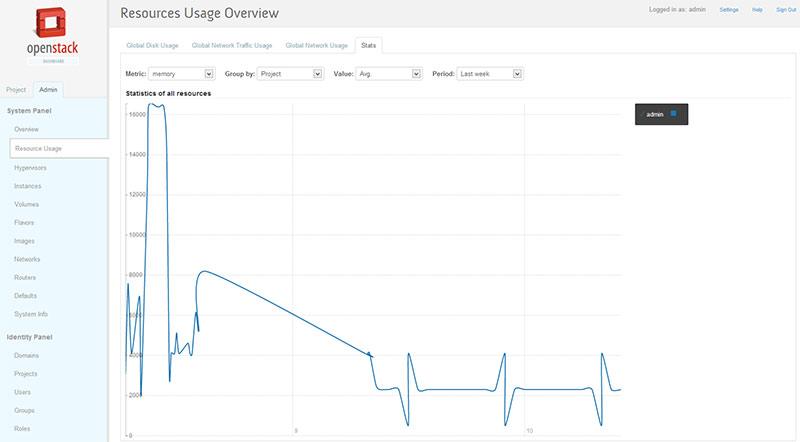Screen dimensions: 800x442
Task: Open Images in the sidebar
Action: 24,241
